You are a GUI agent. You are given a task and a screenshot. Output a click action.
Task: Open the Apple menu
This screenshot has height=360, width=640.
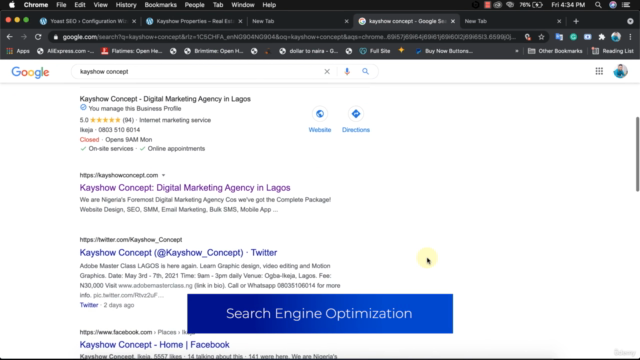coord(12,5)
